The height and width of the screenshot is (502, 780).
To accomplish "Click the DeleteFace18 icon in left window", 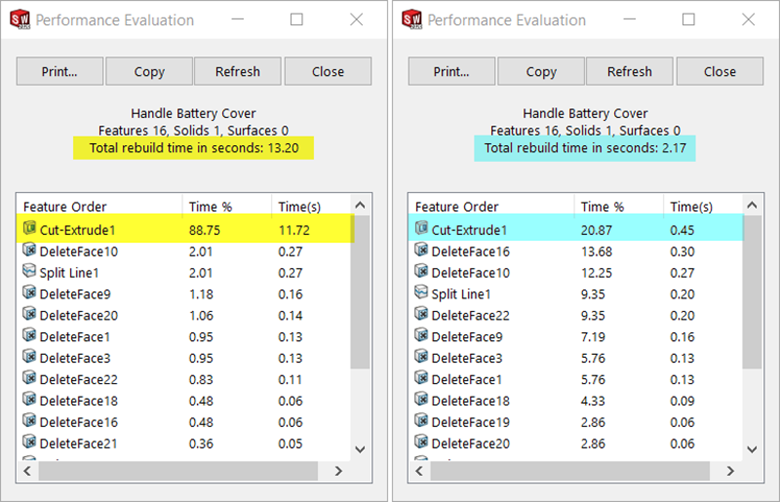I will 30,399.
